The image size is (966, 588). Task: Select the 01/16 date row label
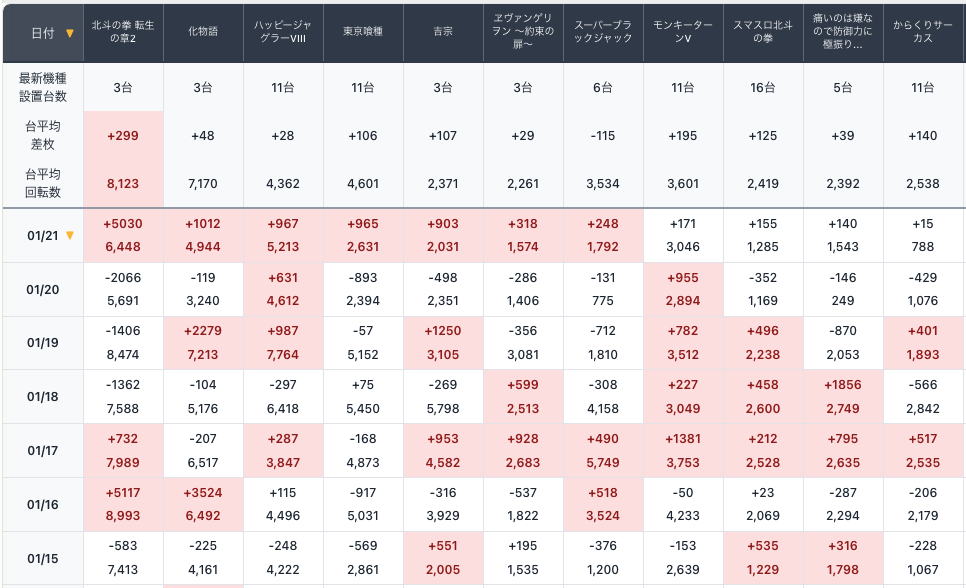[43, 505]
